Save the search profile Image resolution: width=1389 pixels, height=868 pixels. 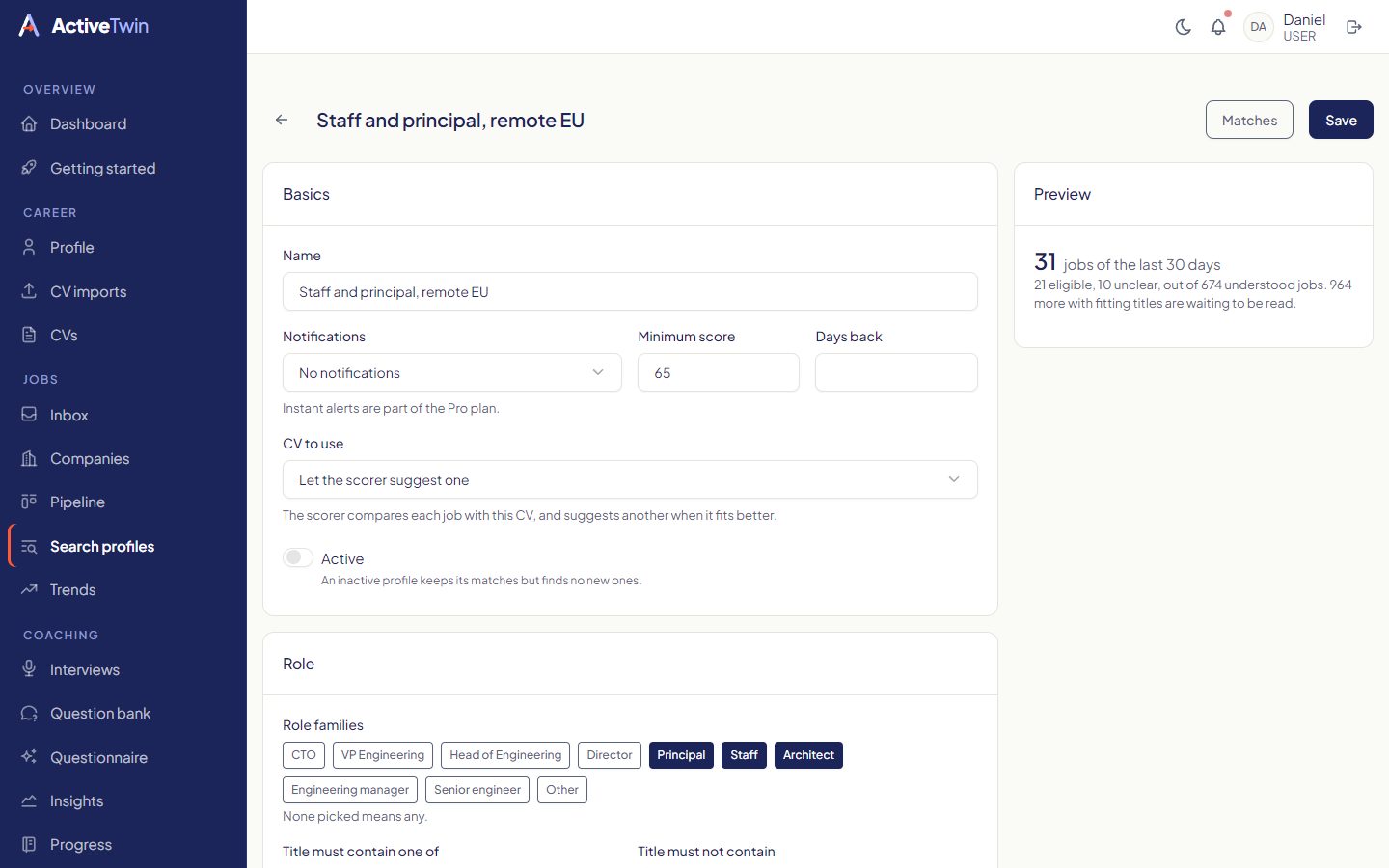(x=1341, y=120)
